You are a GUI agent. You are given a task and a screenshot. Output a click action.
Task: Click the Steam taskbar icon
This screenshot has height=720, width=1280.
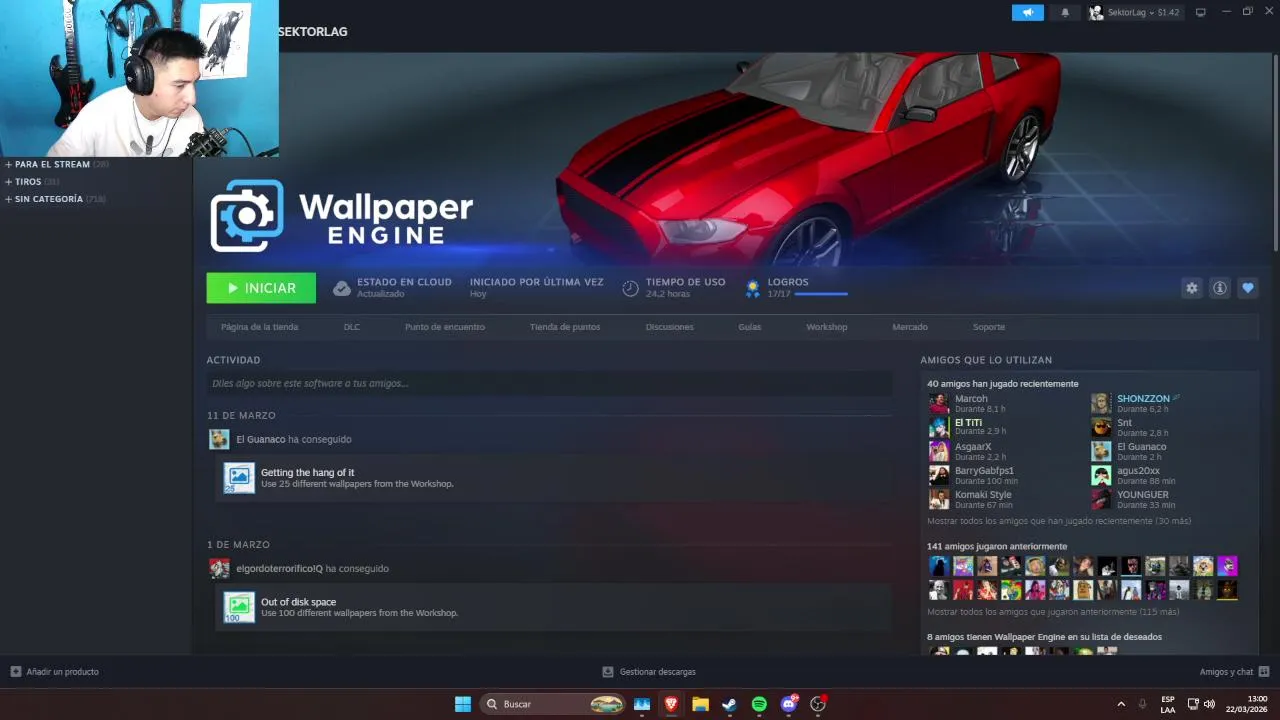[730, 704]
